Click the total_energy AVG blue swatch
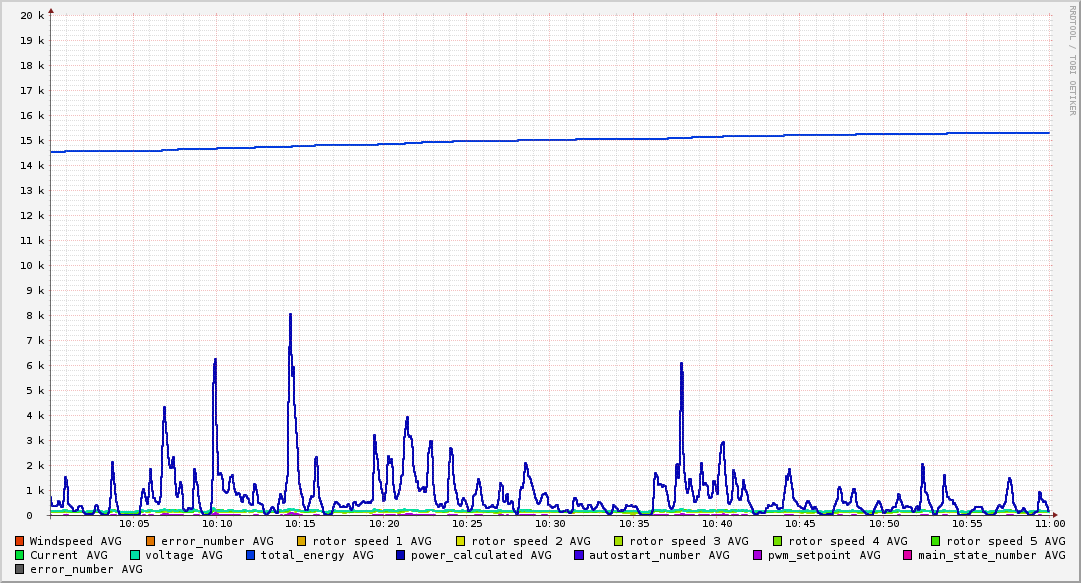 (x=251, y=555)
